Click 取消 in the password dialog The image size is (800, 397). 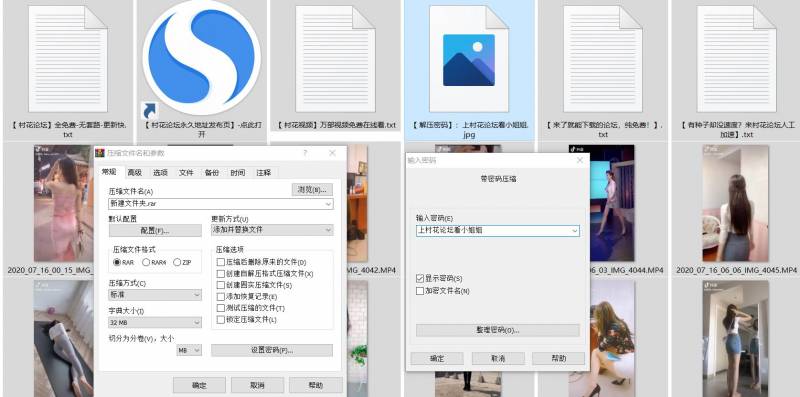[497, 358]
